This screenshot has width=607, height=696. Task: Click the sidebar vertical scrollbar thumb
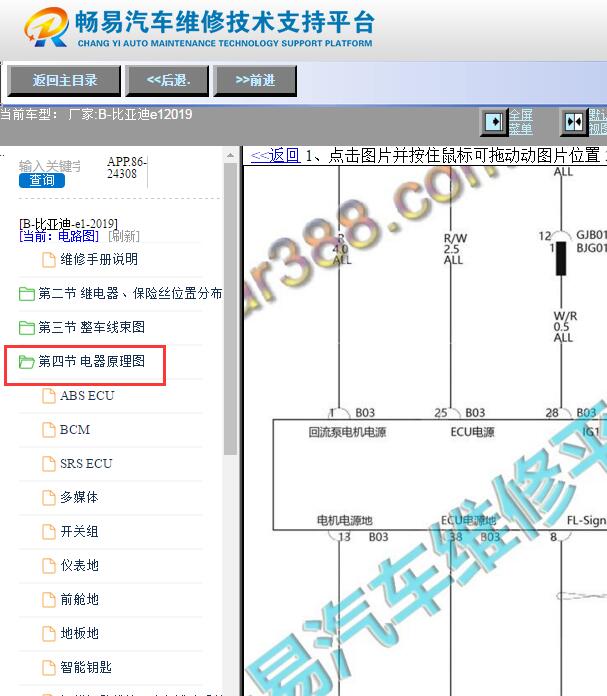pyautogui.click(x=230, y=308)
